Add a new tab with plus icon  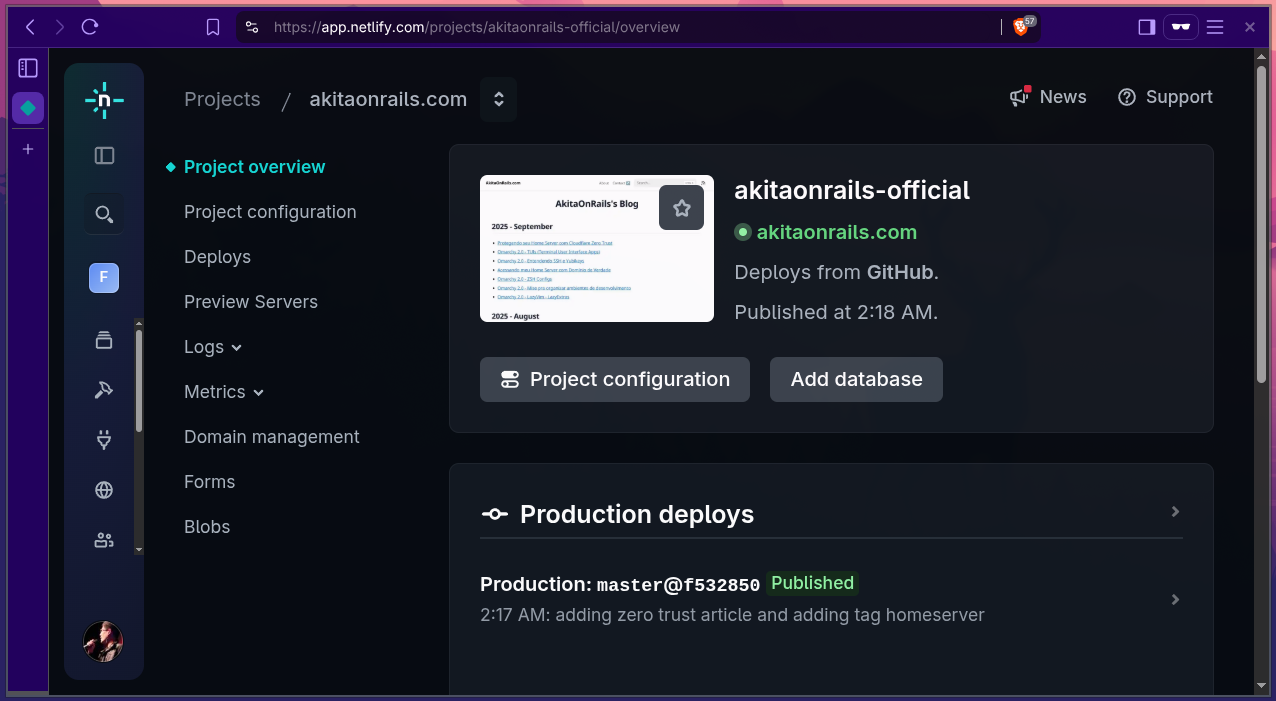click(x=28, y=149)
